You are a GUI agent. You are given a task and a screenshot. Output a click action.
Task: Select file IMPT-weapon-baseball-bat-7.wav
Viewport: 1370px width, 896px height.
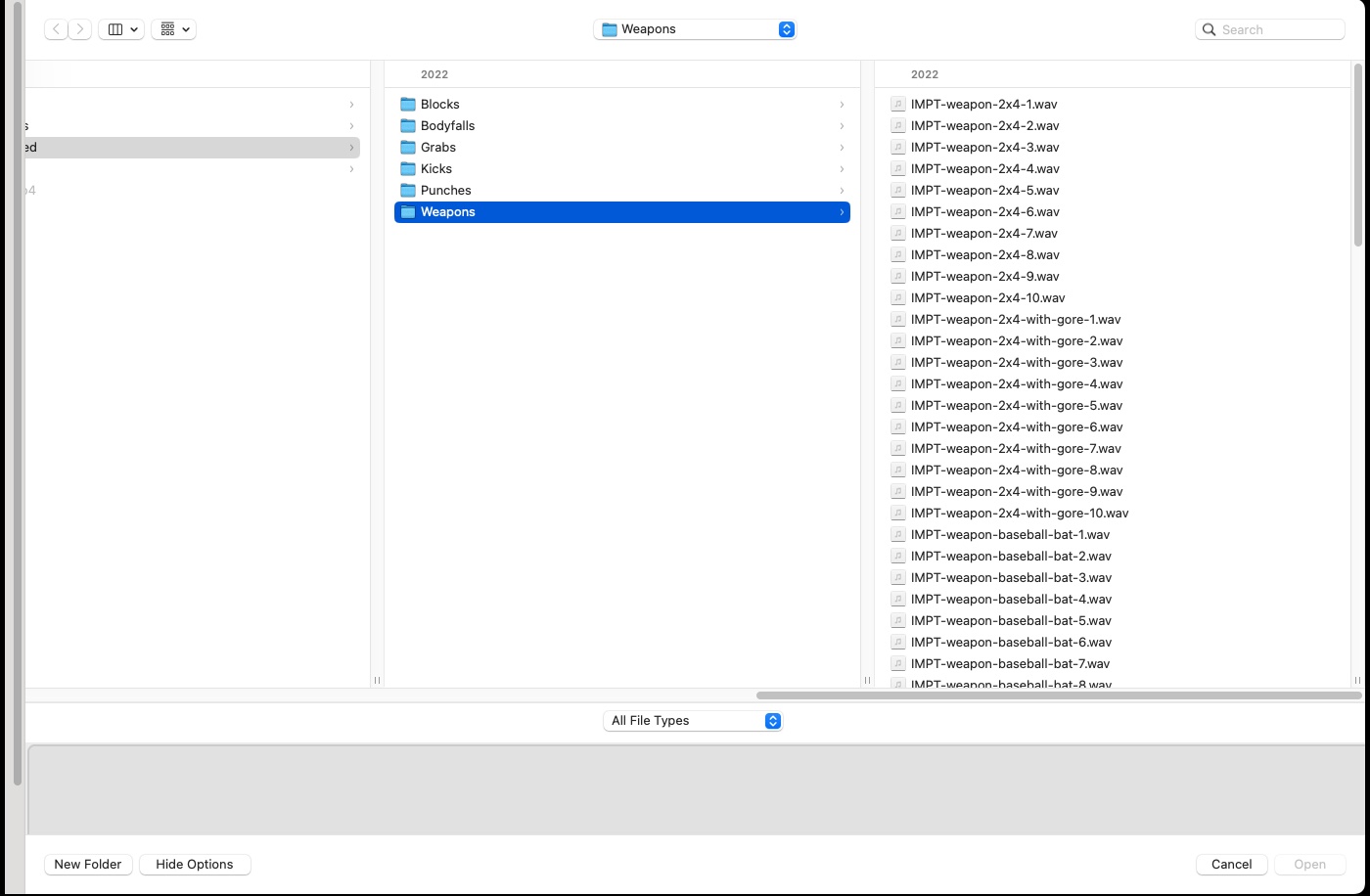1010,664
